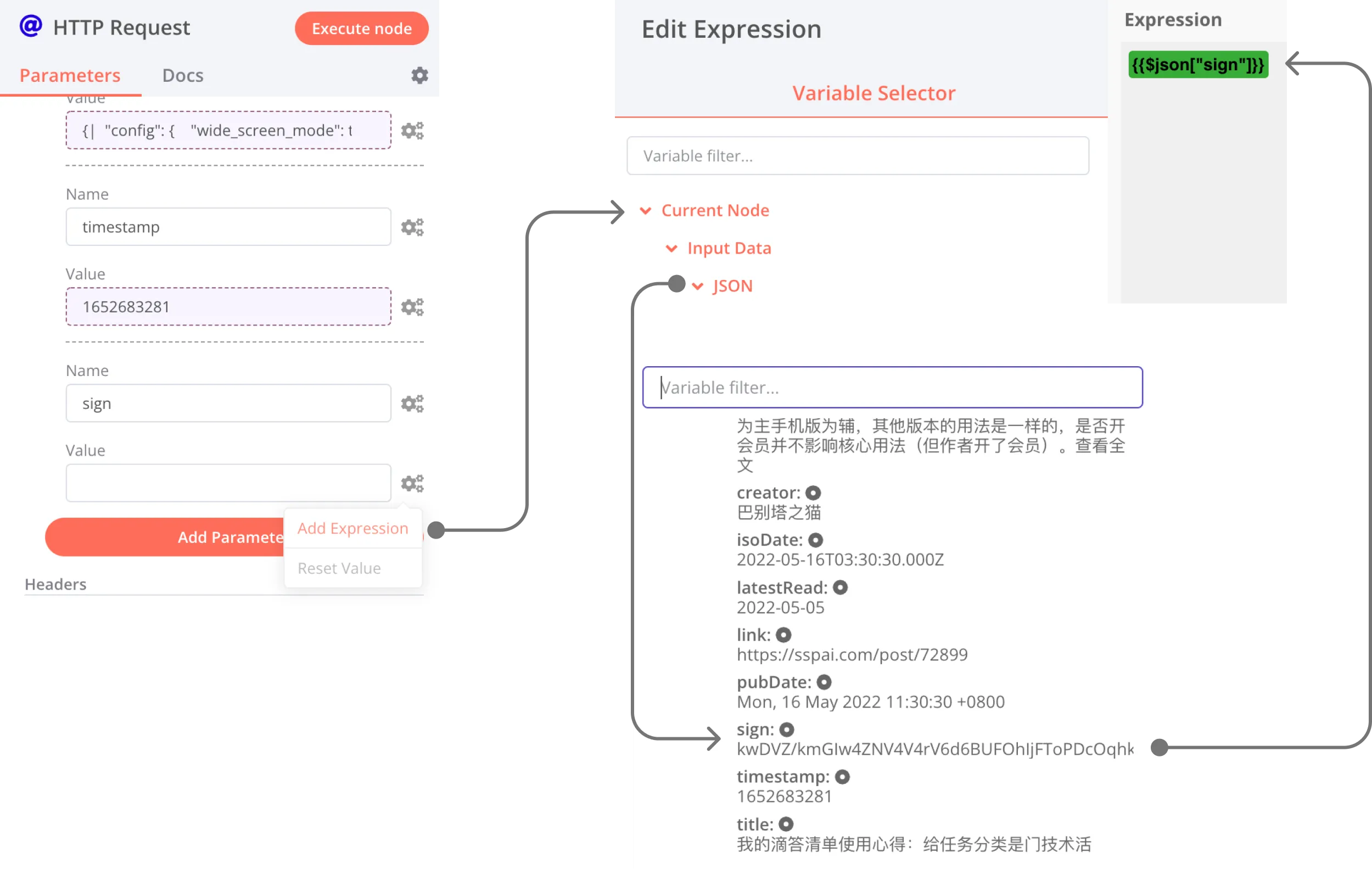Open options gear beside config value field
Viewport: 1372px width, 869px height.
coord(412,131)
